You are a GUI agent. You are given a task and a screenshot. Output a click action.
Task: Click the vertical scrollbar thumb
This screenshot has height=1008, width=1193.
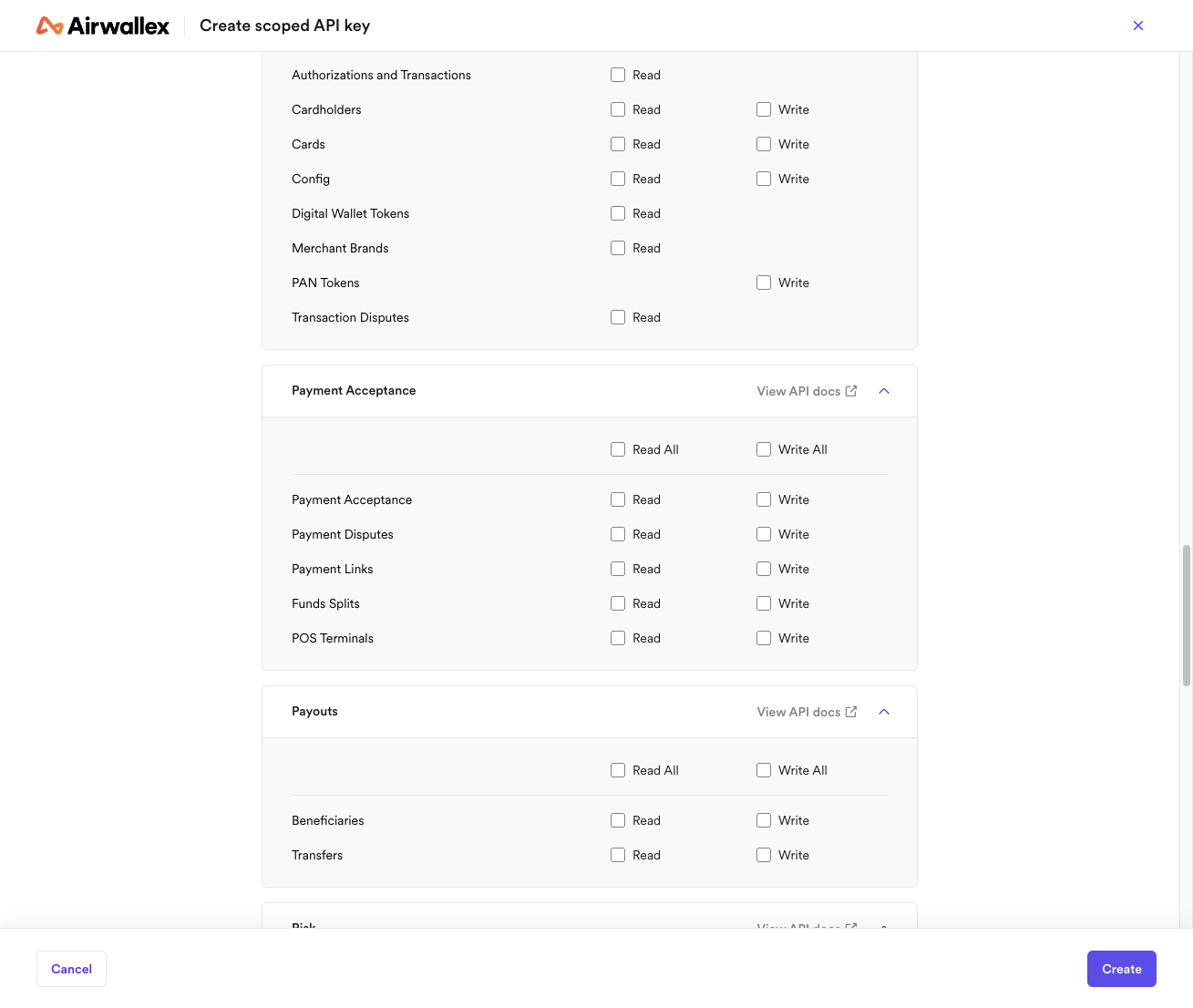1187,615
